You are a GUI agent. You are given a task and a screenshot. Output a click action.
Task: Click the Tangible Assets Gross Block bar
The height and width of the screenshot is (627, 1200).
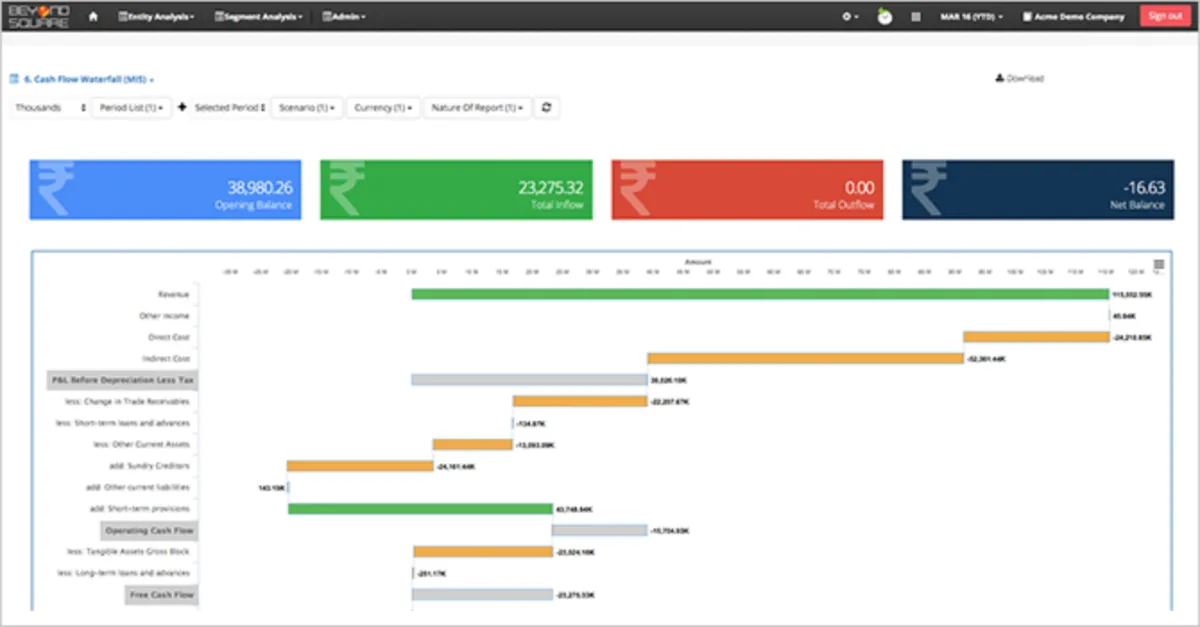click(x=482, y=551)
